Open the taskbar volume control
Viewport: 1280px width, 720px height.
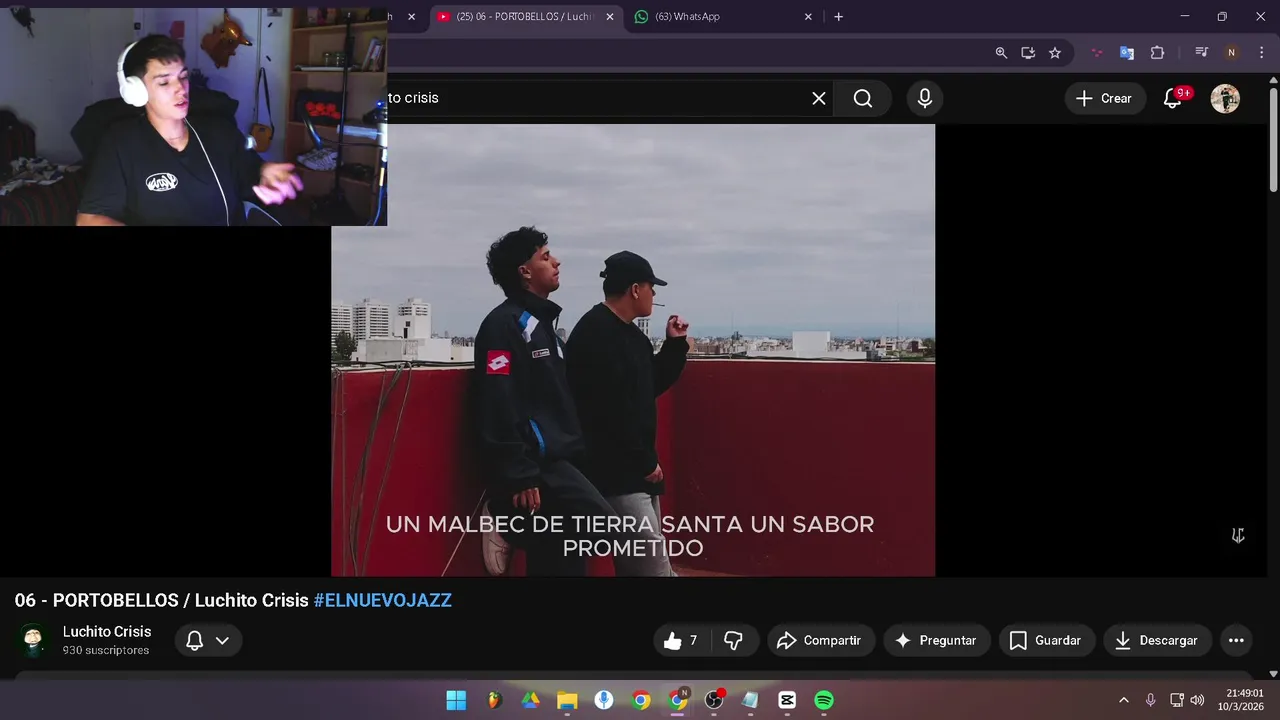1197,700
